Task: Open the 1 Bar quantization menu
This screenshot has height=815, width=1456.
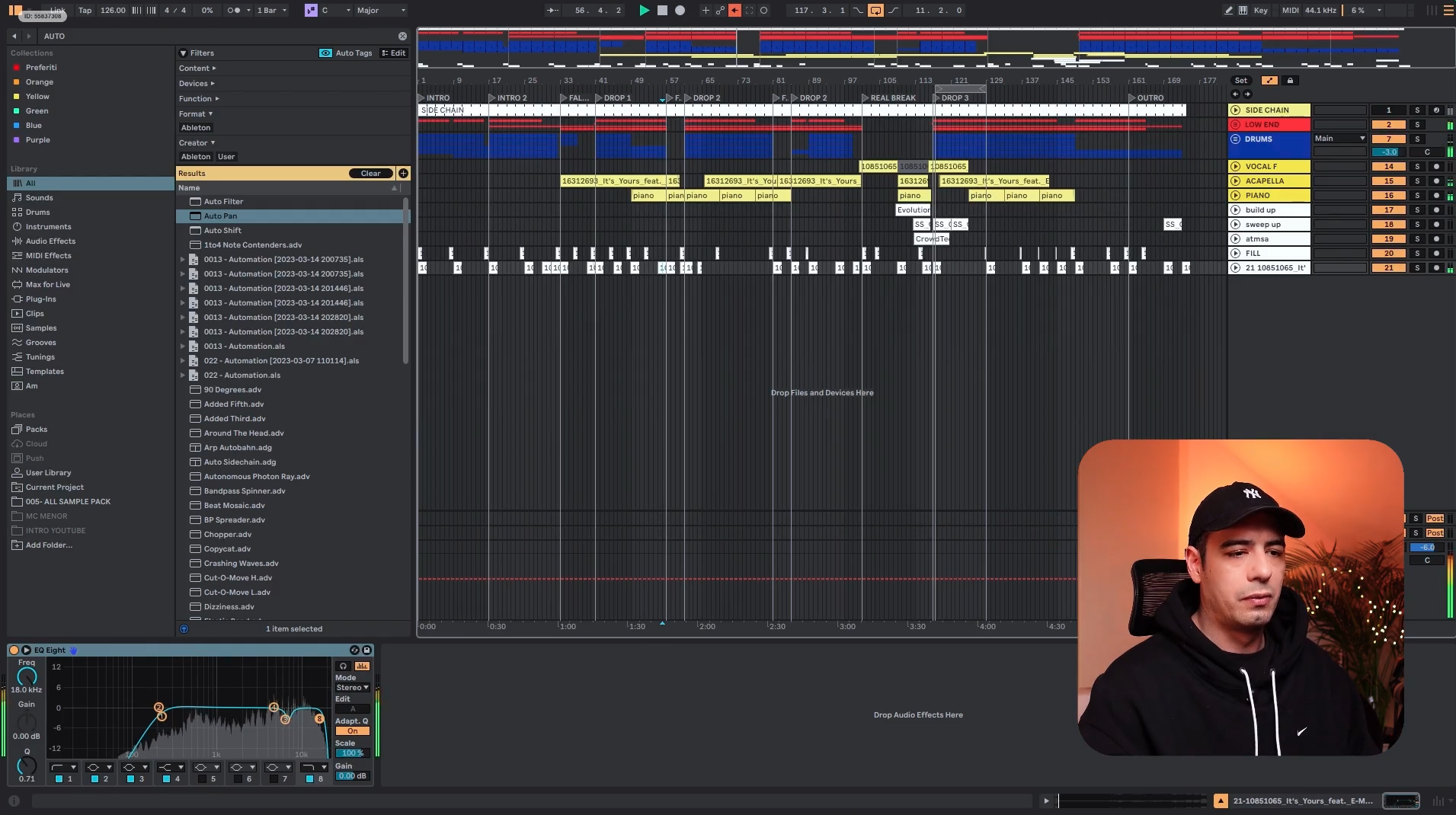Action: pos(271,11)
